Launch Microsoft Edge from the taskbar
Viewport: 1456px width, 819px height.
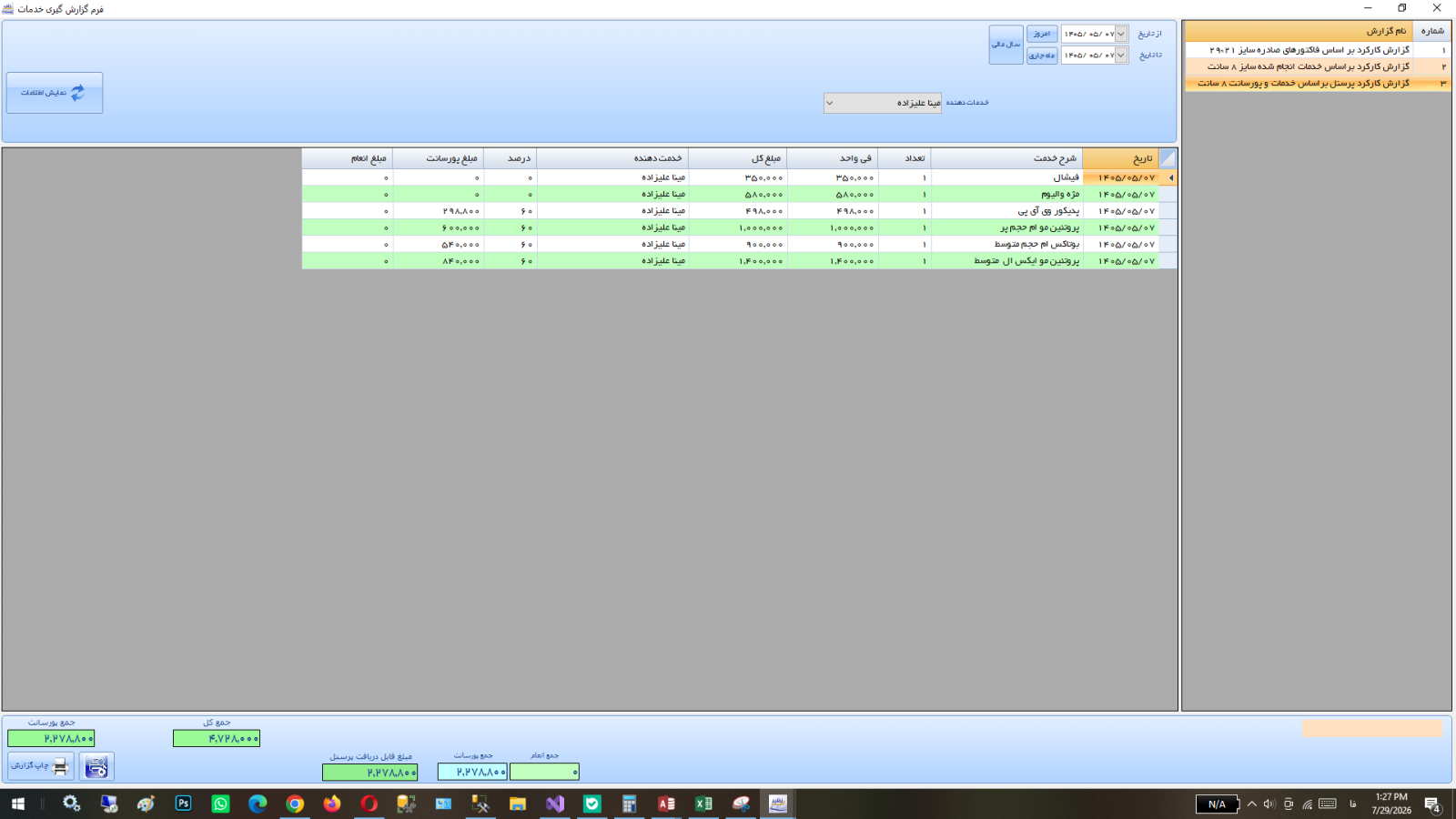tap(258, 804)
